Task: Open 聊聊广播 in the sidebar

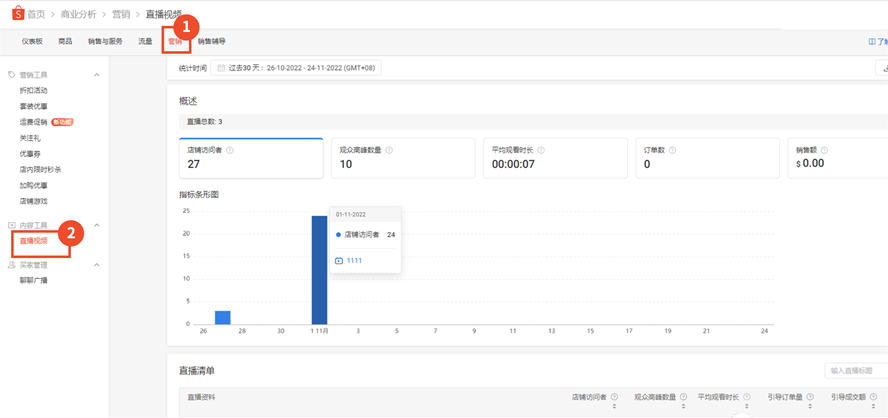Action: pyautogui.click(x=33, y=280)
